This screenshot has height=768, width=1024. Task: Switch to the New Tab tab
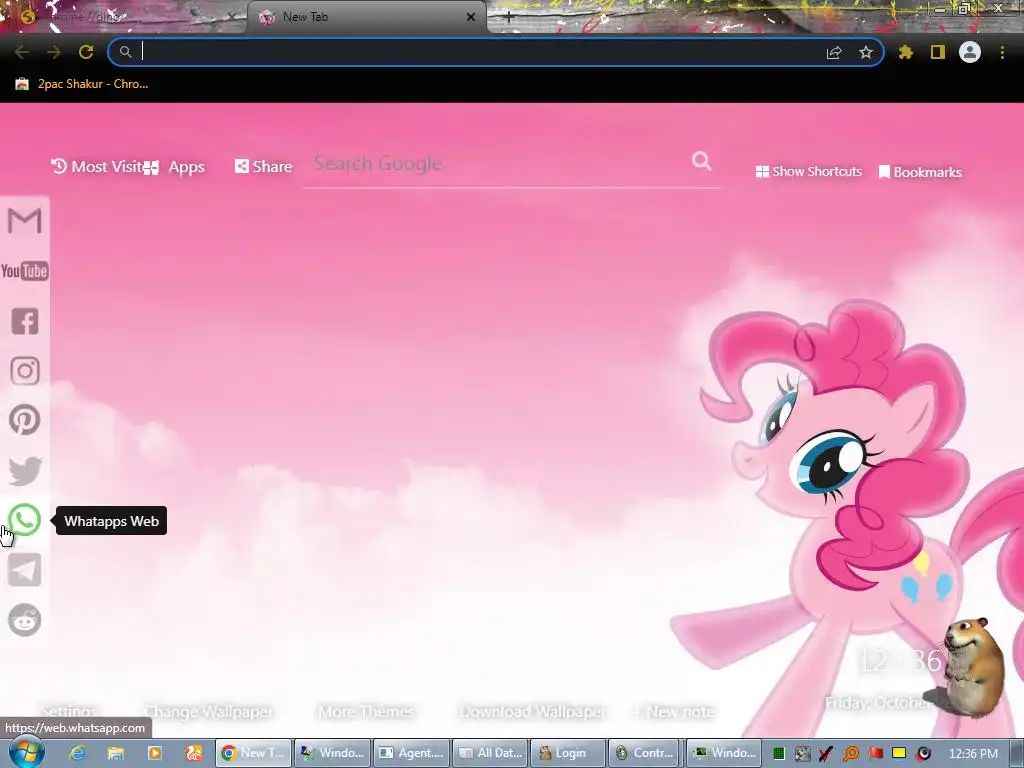tap(366, 17)
